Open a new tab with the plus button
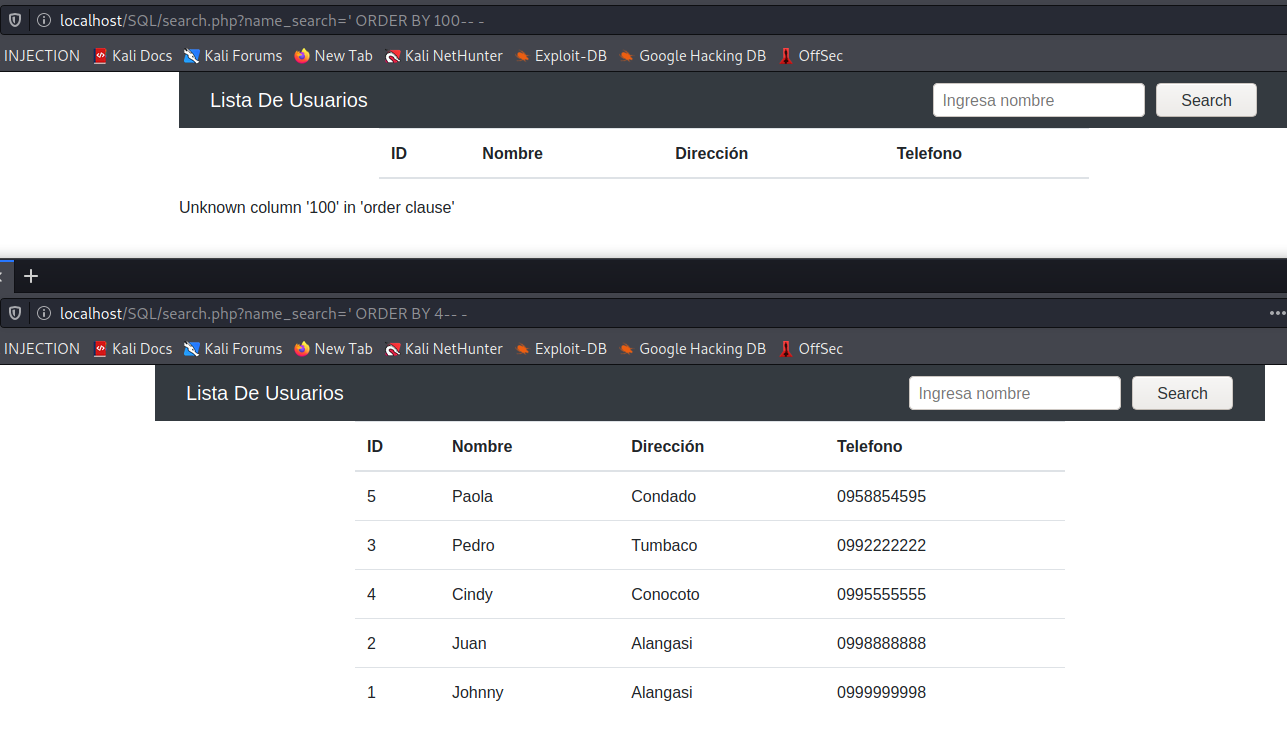This screenshot has height=734, width=1287. pos(31,276)
